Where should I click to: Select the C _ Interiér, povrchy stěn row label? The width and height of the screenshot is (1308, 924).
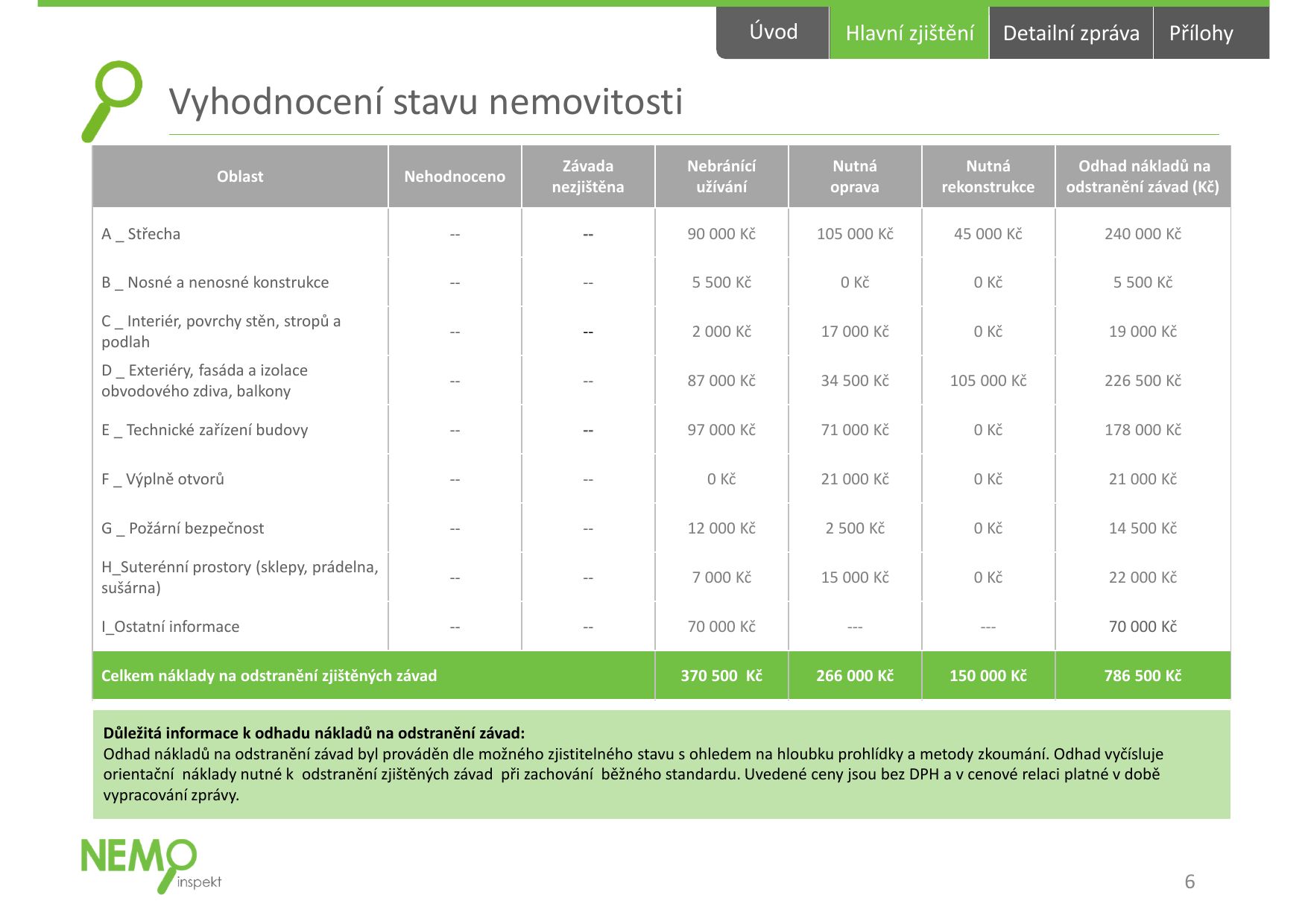pos(221,332)
